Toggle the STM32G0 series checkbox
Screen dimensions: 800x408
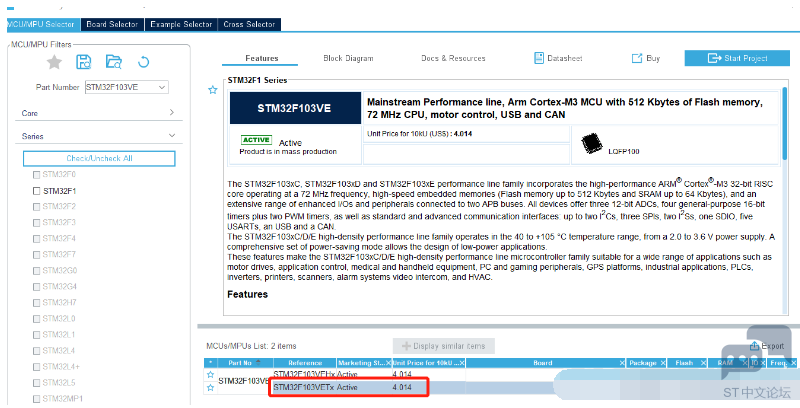point(36,270)
